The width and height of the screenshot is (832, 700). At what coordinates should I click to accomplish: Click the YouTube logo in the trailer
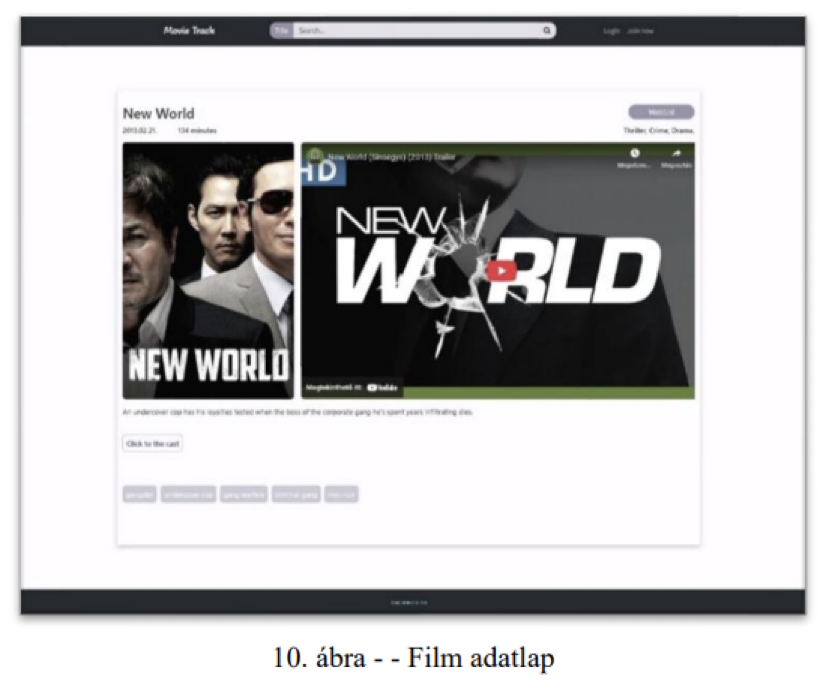click(x=382, y=387)
